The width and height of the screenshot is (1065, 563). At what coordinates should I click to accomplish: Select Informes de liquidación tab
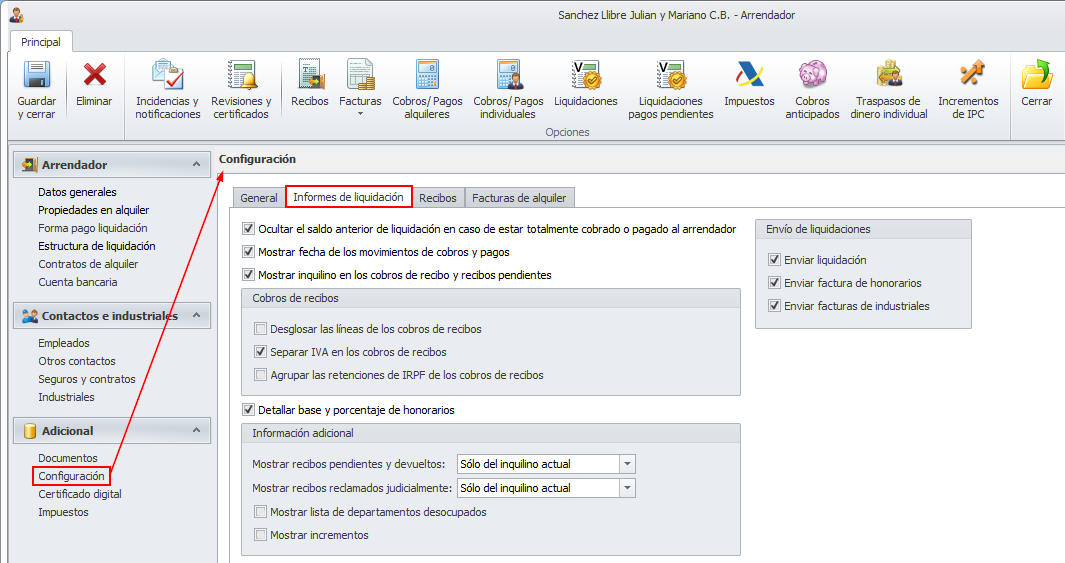348,197
